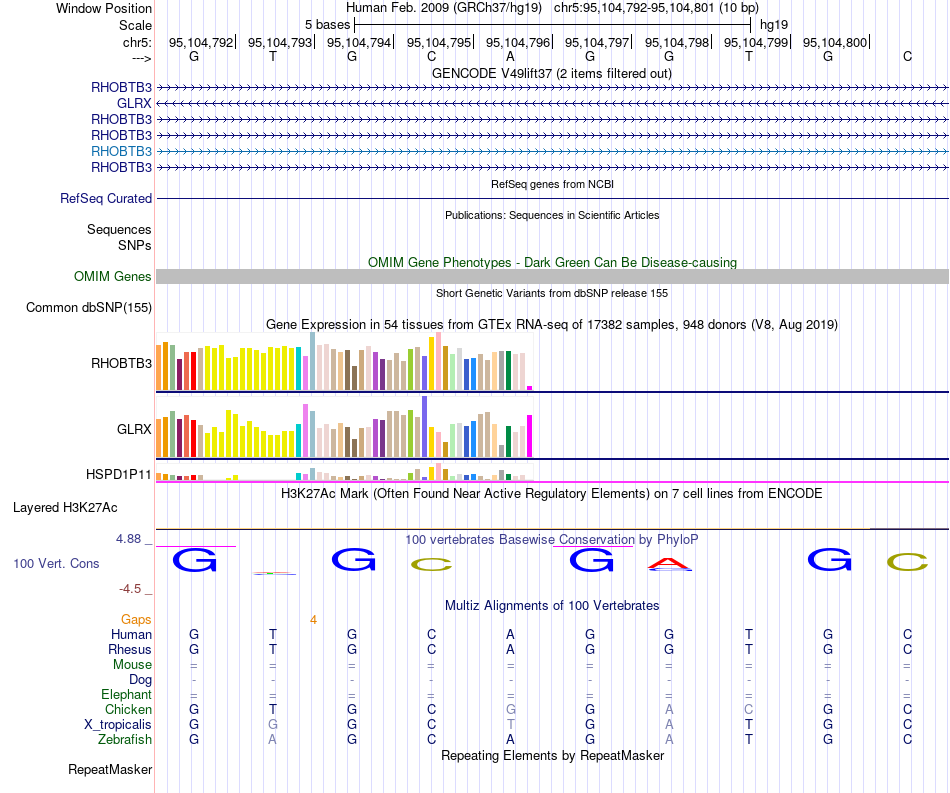This screenshot has height=793, width=950.
Task: Click the OMIM Genes label
Action: pyautogui.click(x=112, y=276)
